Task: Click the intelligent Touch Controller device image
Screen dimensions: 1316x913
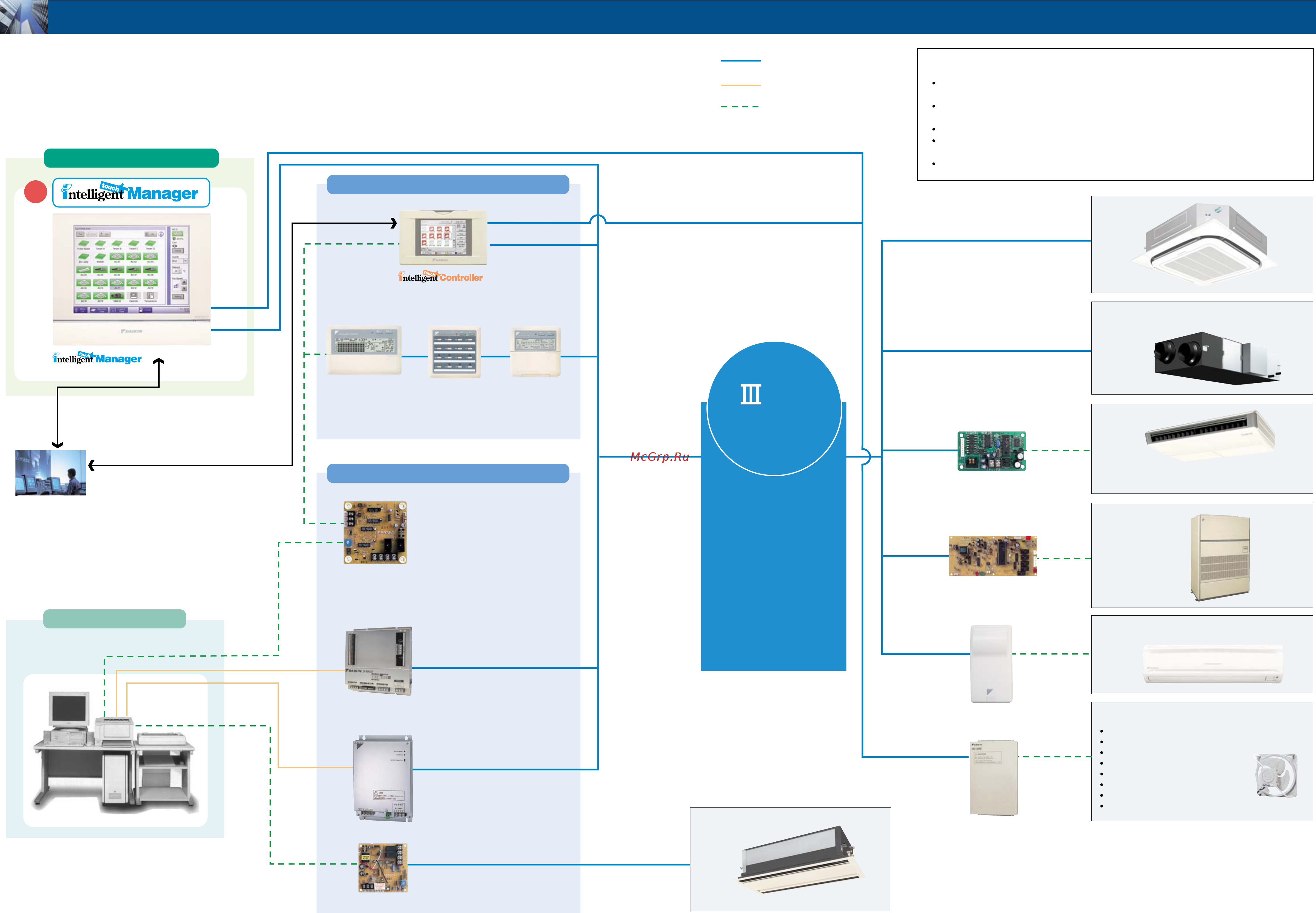Action: click(443, 237)
